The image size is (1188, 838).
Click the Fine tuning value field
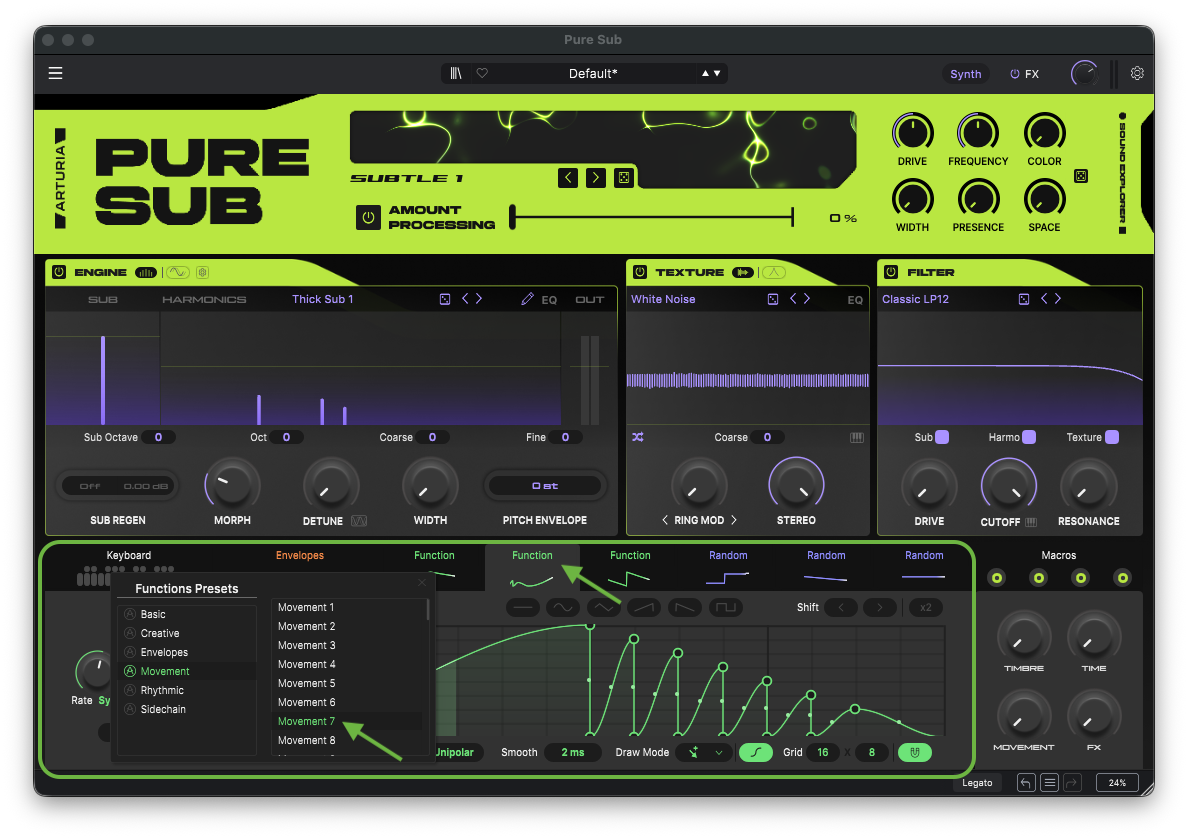click(565, 437)
